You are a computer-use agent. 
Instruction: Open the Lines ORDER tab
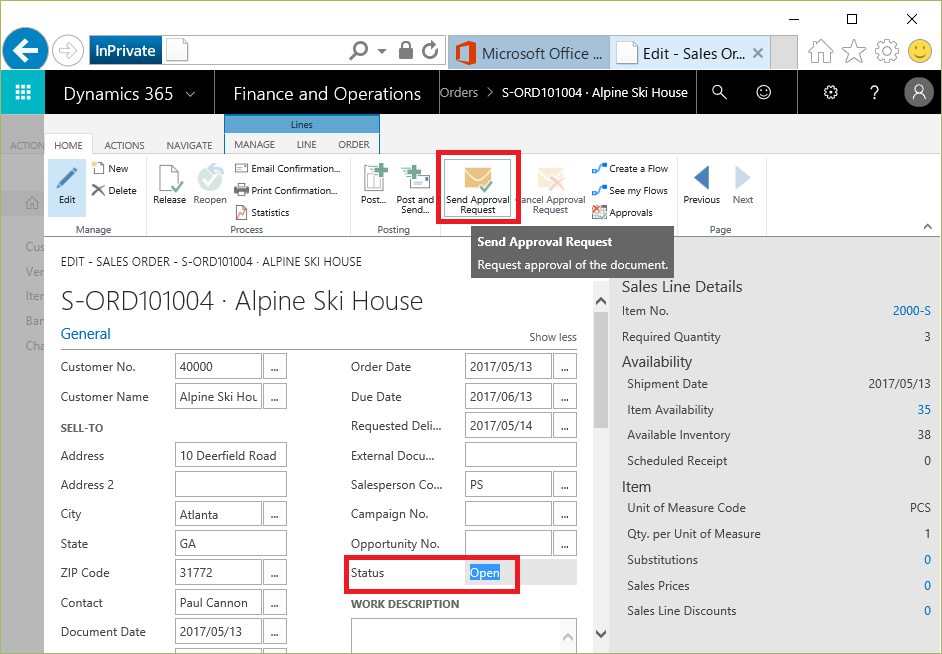click(x=354, y=145)
